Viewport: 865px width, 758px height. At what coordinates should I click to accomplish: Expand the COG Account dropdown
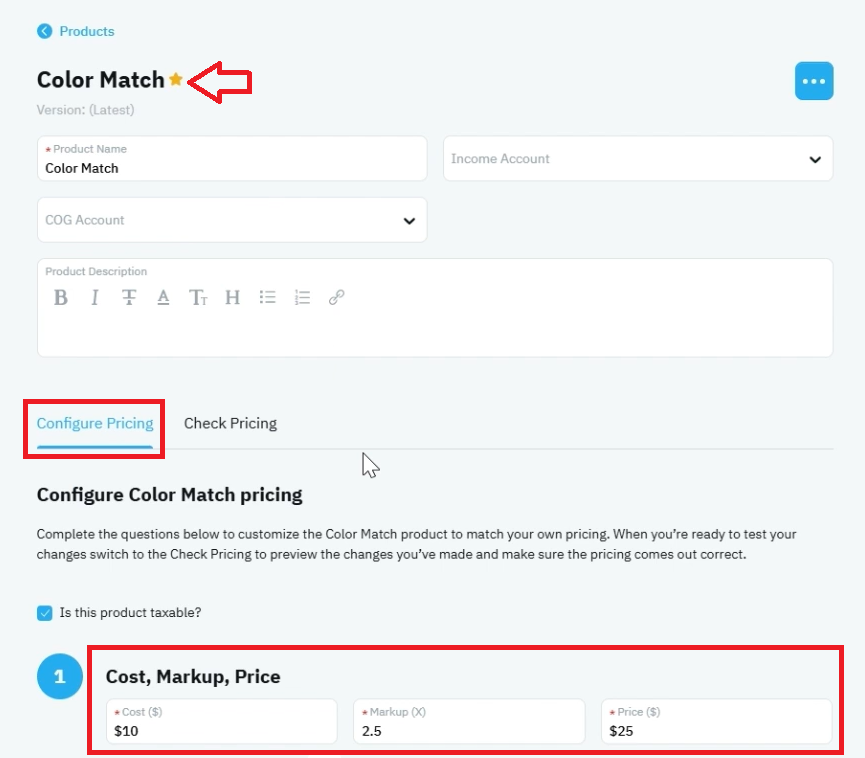click(x=232, y=220)
